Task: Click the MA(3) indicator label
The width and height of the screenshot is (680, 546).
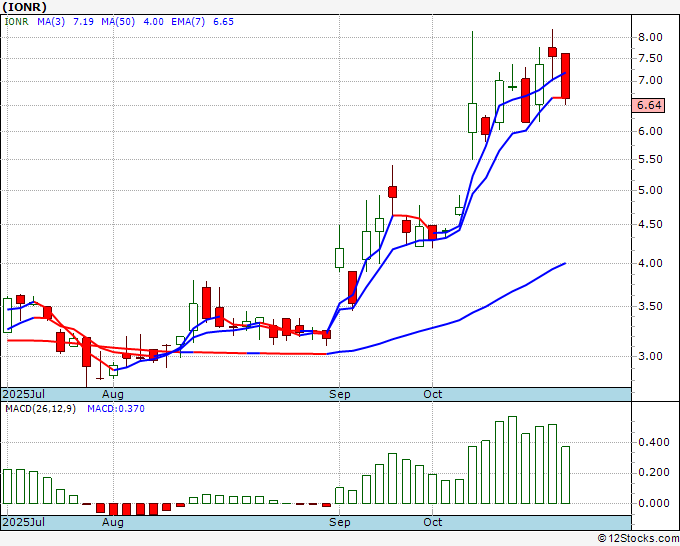Action: 51,22
